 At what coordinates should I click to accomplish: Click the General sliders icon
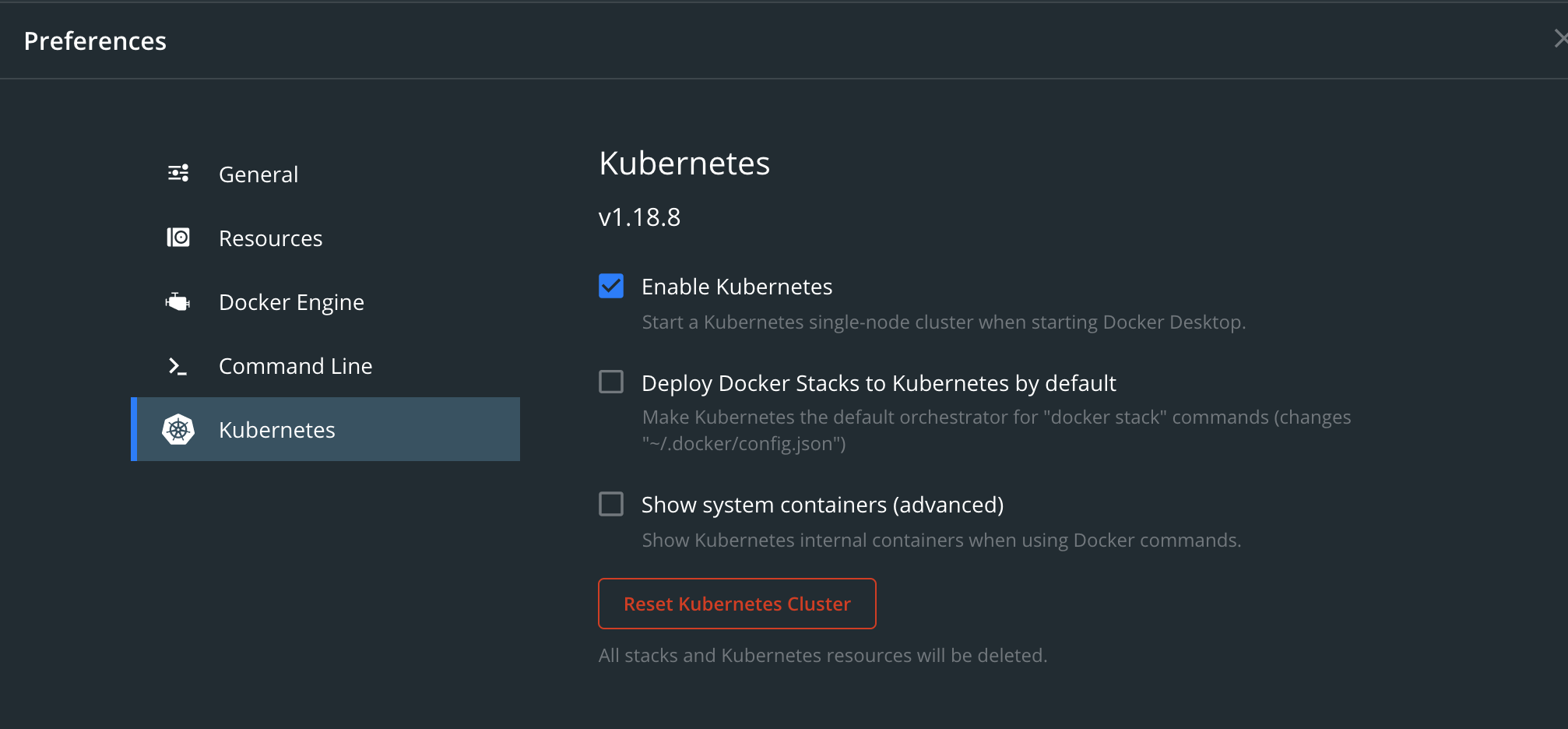178,173
